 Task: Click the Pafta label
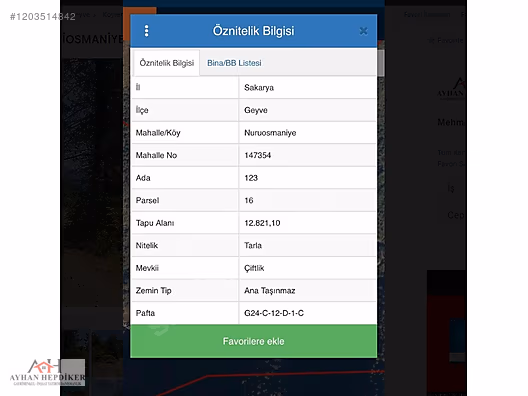(145, 313)
